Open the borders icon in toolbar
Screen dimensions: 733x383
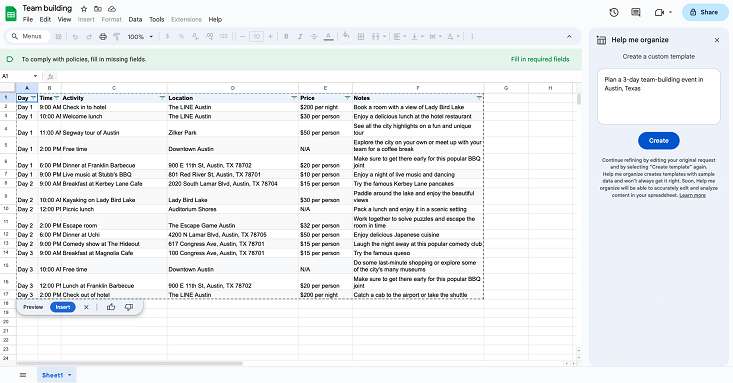pyautogui.click(x=361, y=36)
